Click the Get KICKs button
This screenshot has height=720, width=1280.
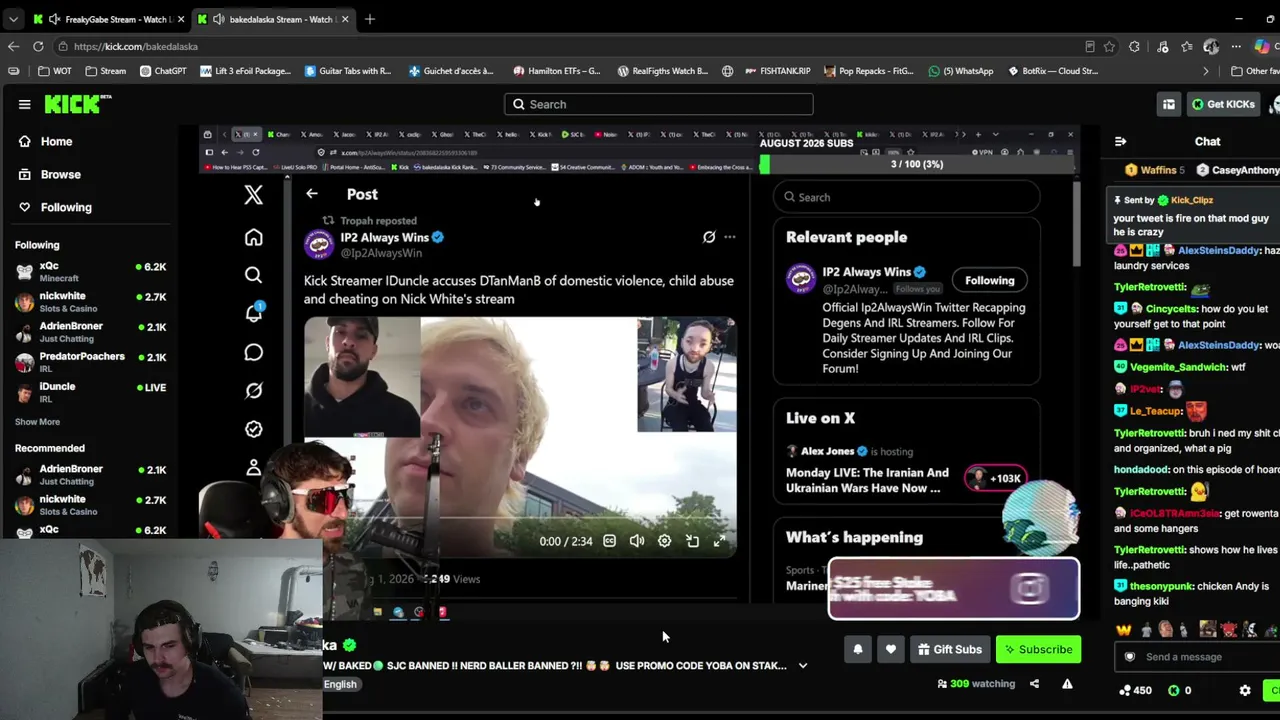coord(1222,104)
